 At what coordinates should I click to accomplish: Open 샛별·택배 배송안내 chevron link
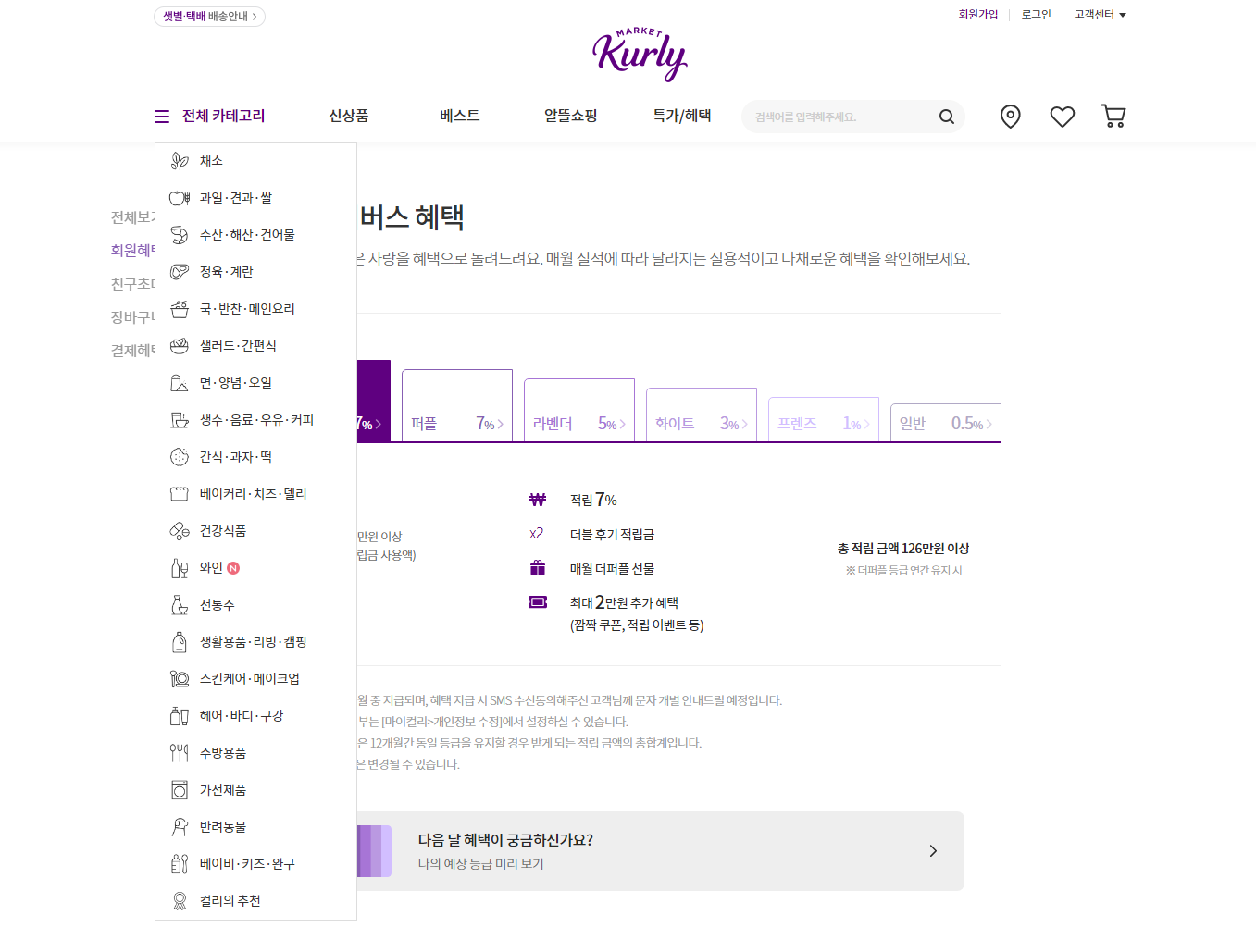210,17
